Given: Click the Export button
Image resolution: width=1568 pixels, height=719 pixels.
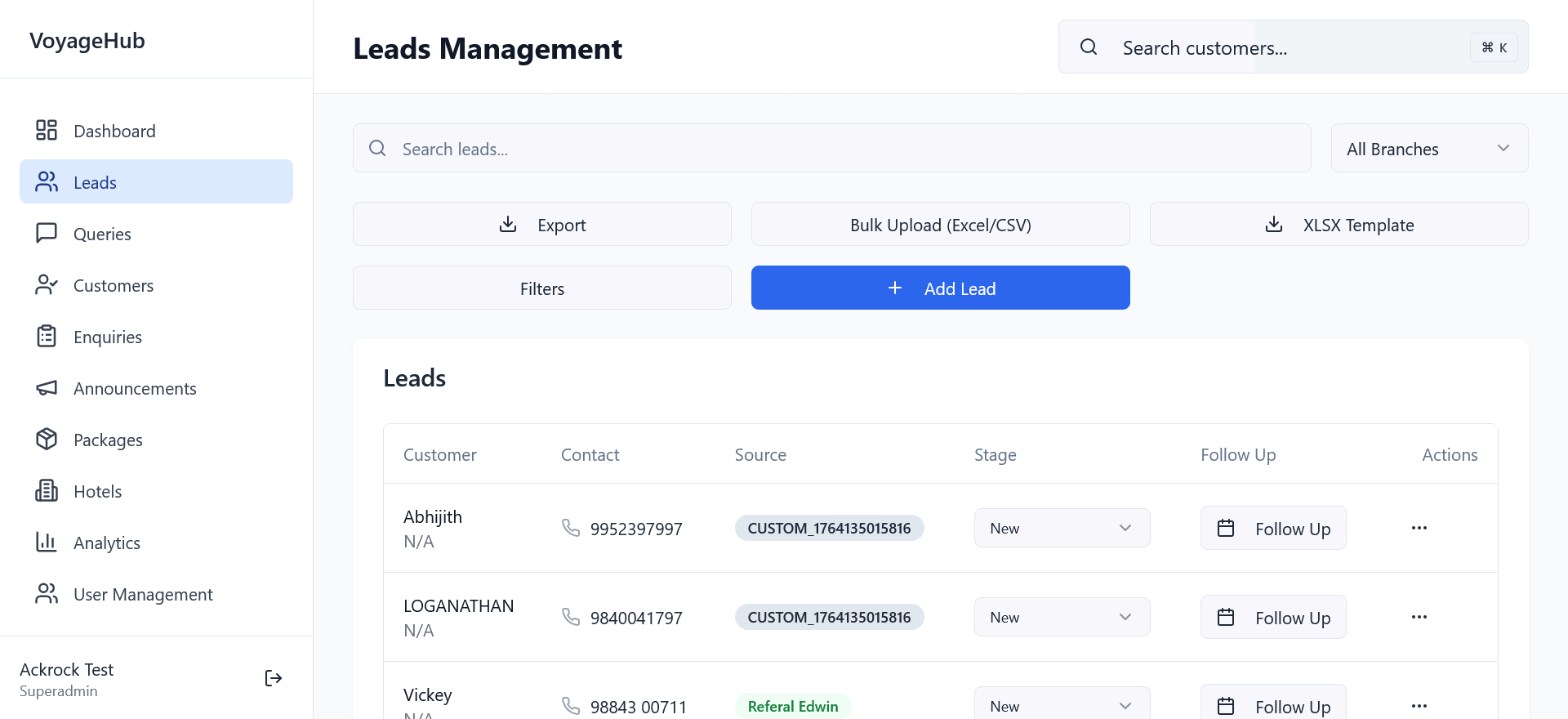Looking at the screenshot, I should (542, 224).
